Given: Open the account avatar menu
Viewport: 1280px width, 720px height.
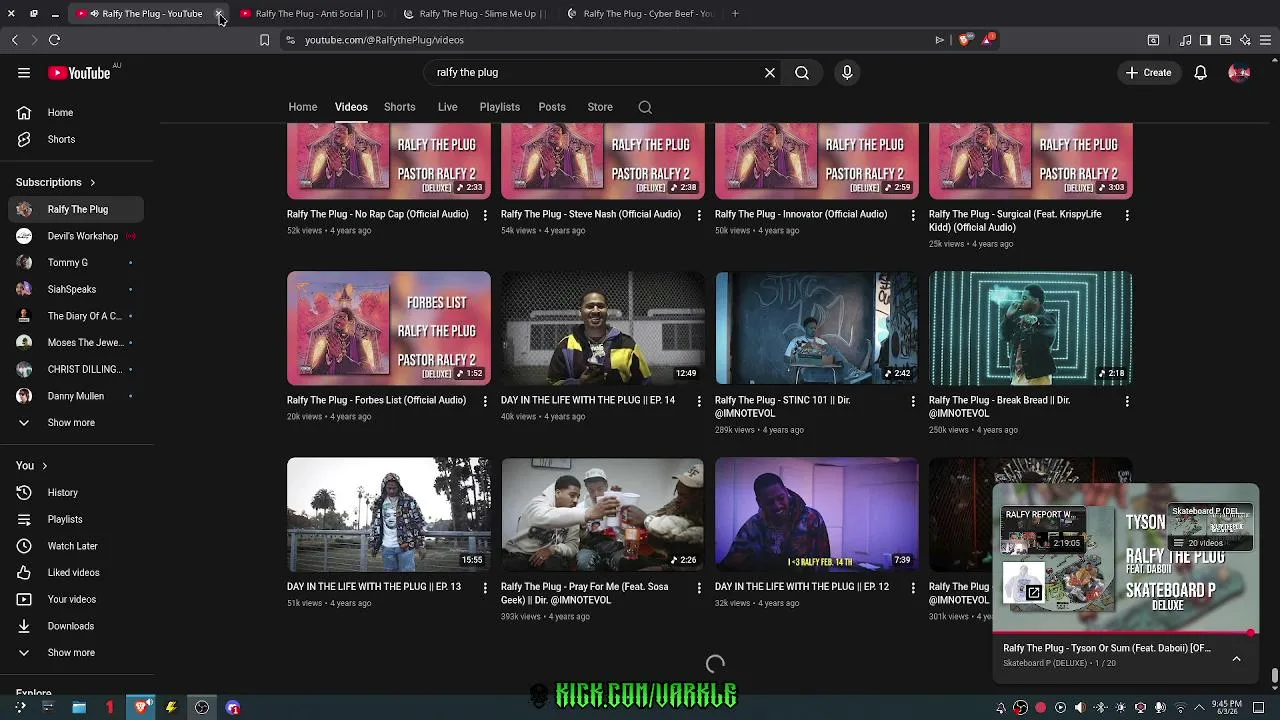Looking at the screenshot, I should 1239,72.
